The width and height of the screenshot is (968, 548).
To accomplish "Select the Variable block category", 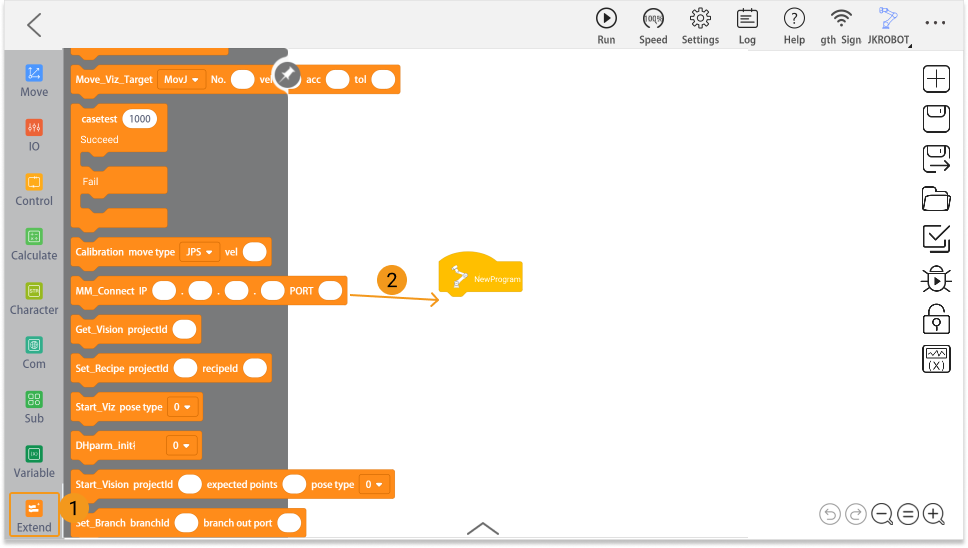I will pyautogui.click(x=34, y=462).
